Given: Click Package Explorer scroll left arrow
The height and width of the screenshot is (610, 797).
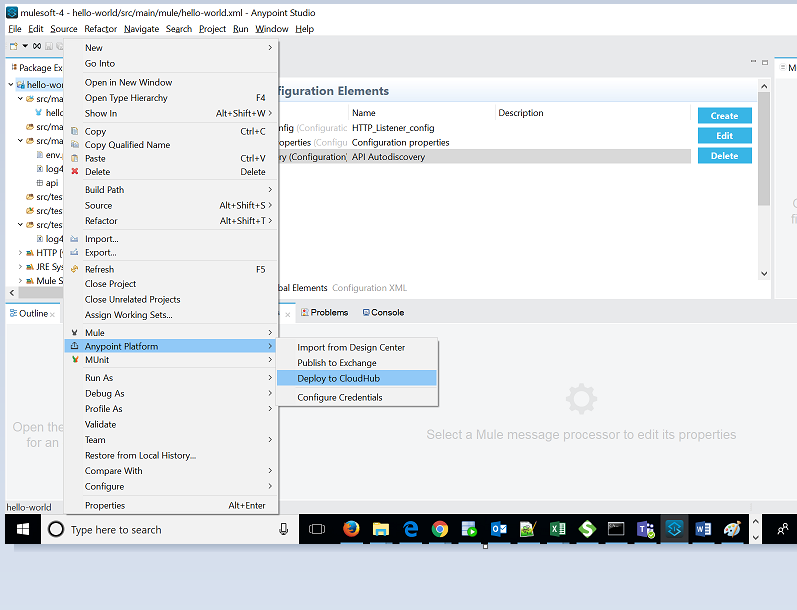Looking at the screenshot, I should 12,292.
